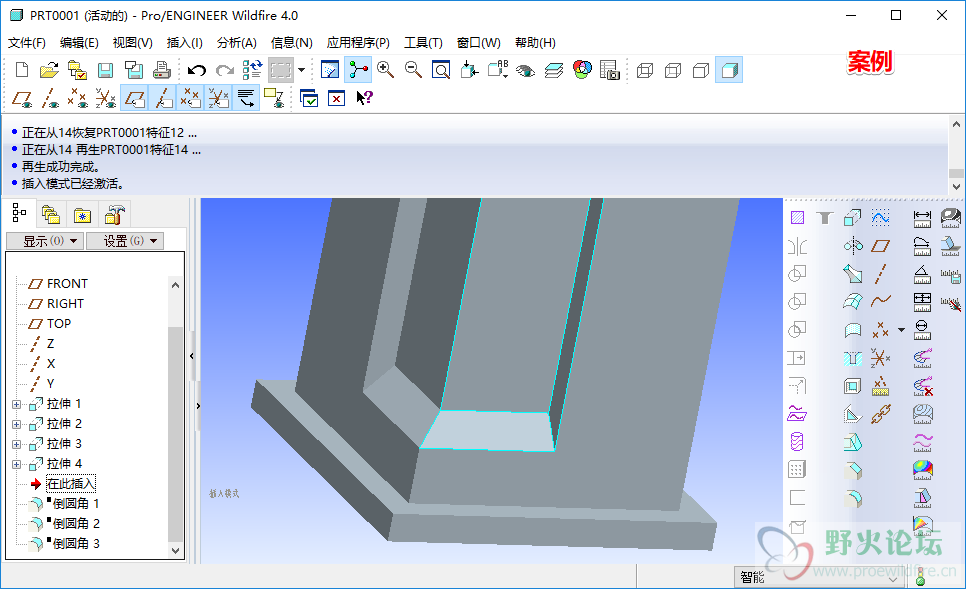Open the 视图(V) menu
The height and width of the screenshot is (589, 966).
132,43
